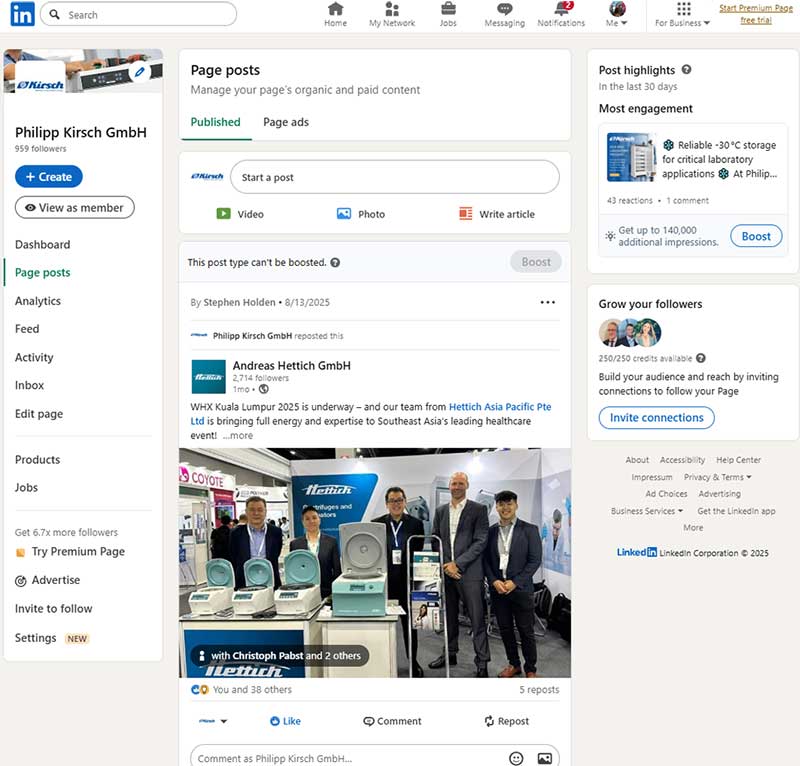This screenshot has width=800, height=766.
Task: Click View as member eye button
Action: coord(74,208)
